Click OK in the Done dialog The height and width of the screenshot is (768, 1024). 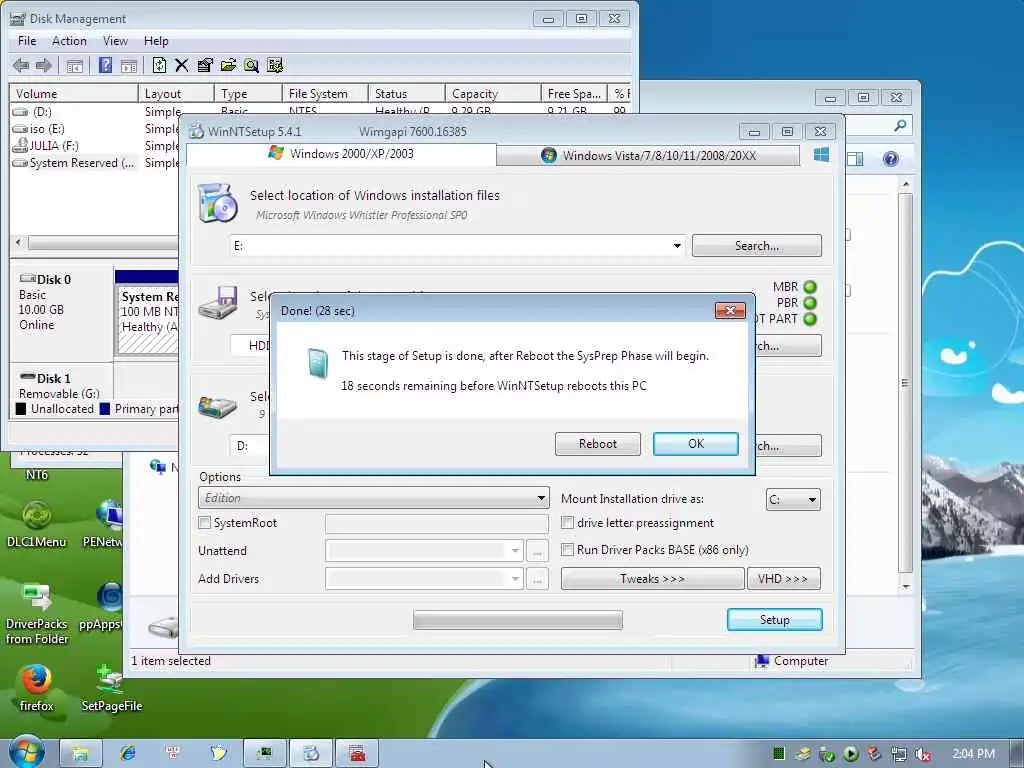coord(696,444)
